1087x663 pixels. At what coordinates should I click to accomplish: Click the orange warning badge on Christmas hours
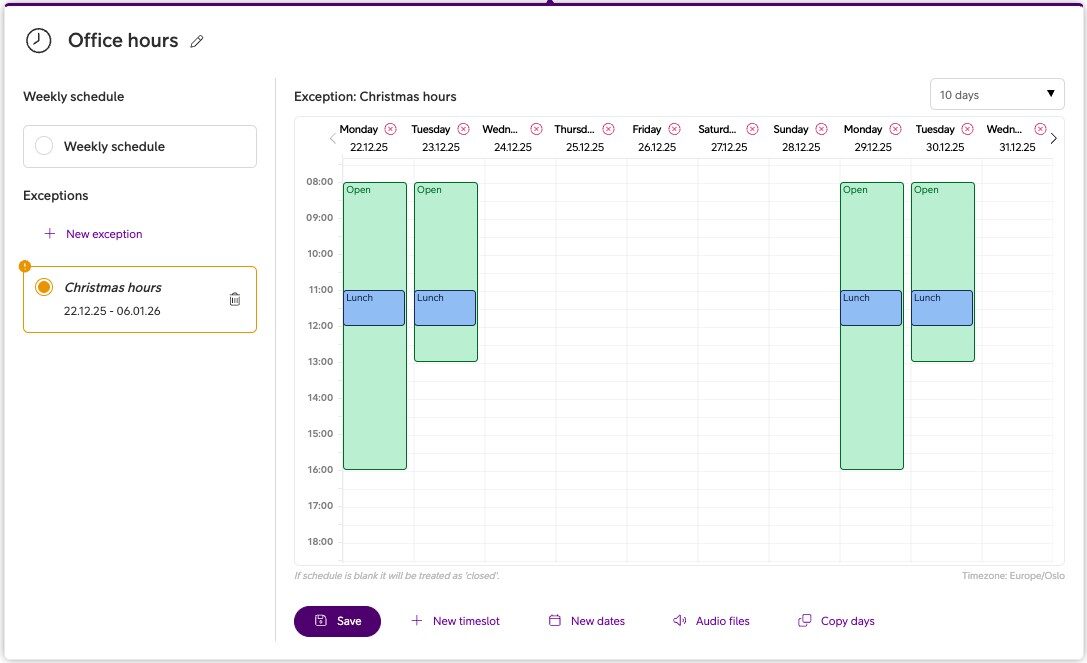pos(25,266)
